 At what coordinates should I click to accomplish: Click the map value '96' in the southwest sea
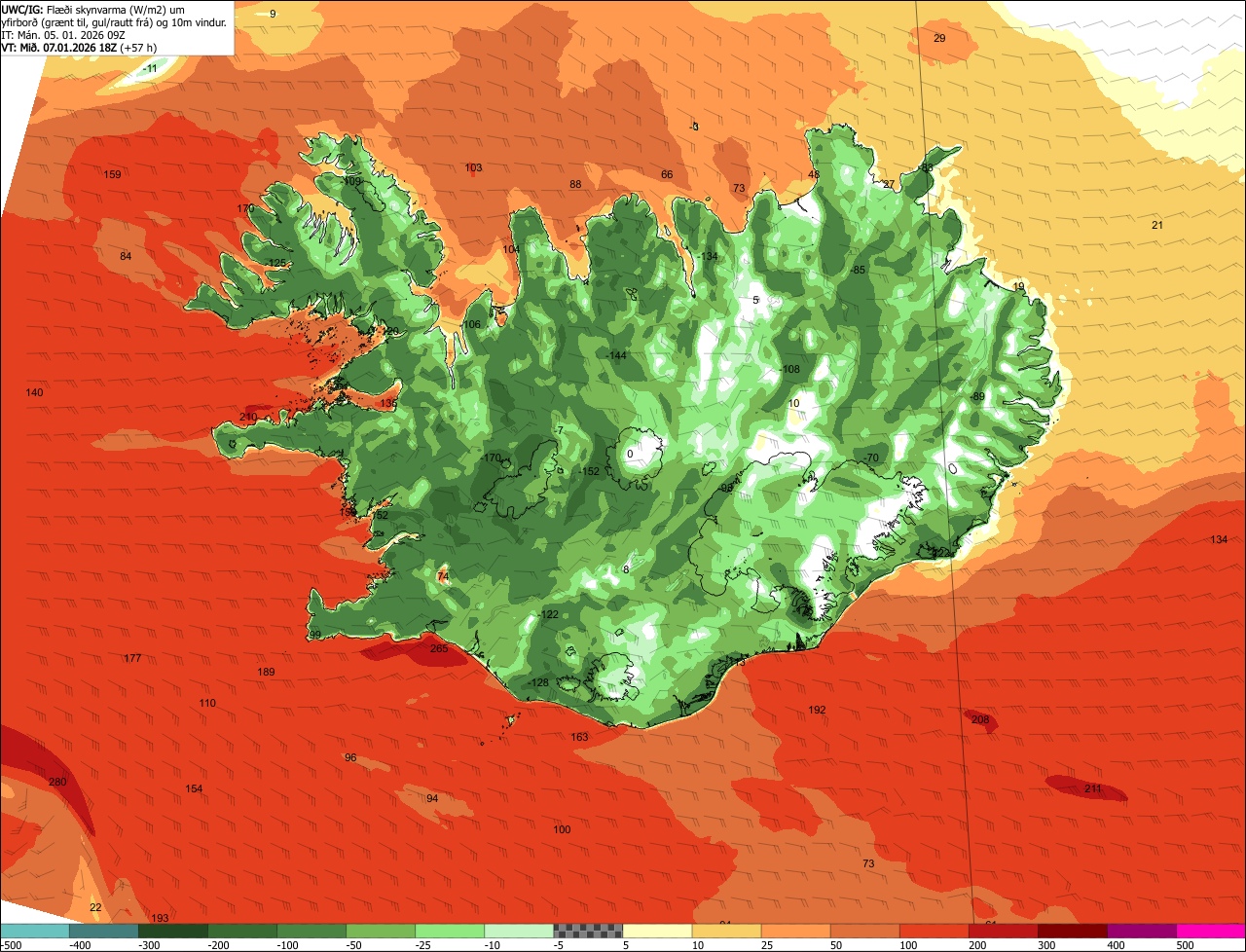(350, 758)
